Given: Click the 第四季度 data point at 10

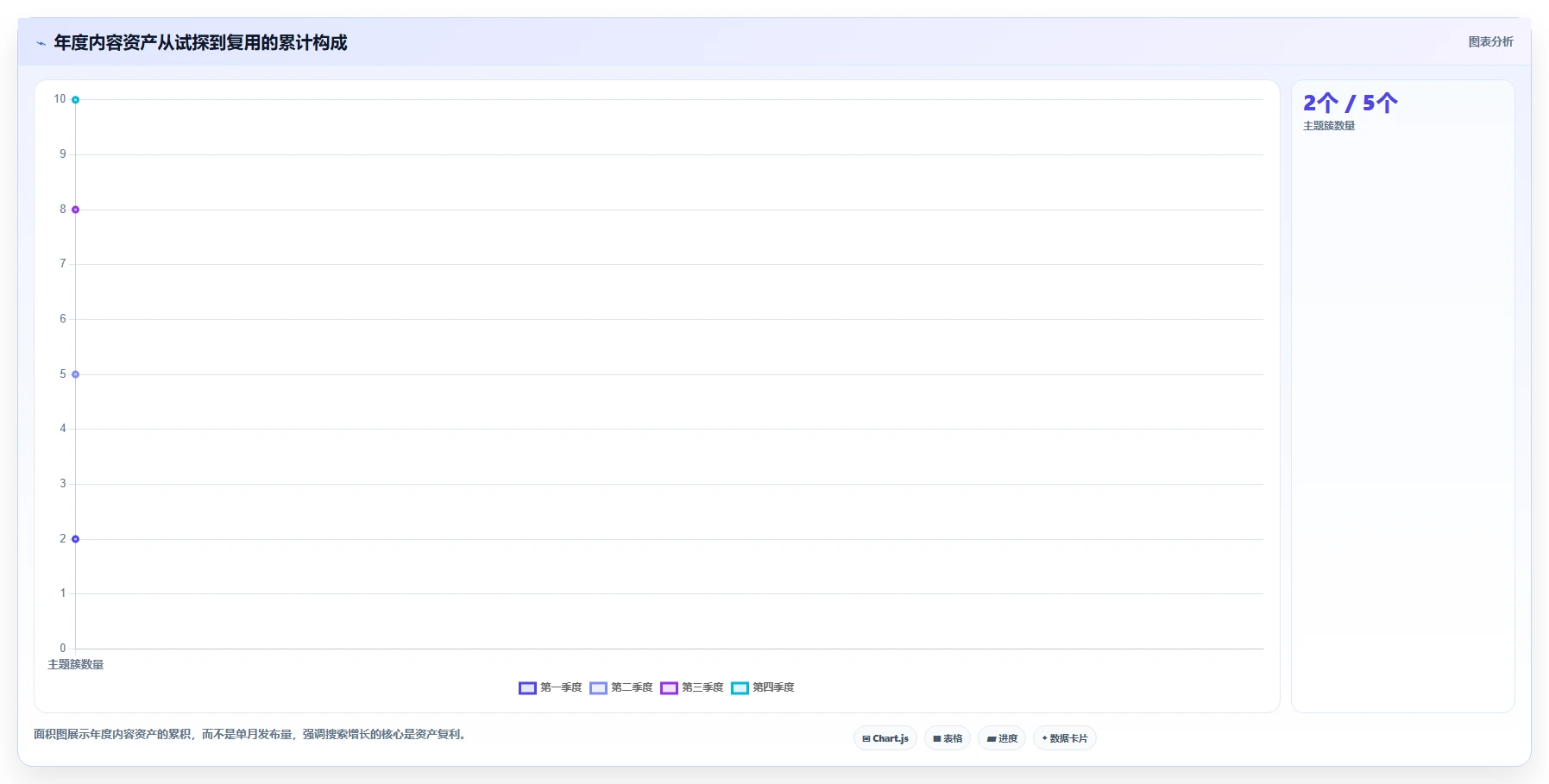Looking at the screenshot, I should 75,100.
